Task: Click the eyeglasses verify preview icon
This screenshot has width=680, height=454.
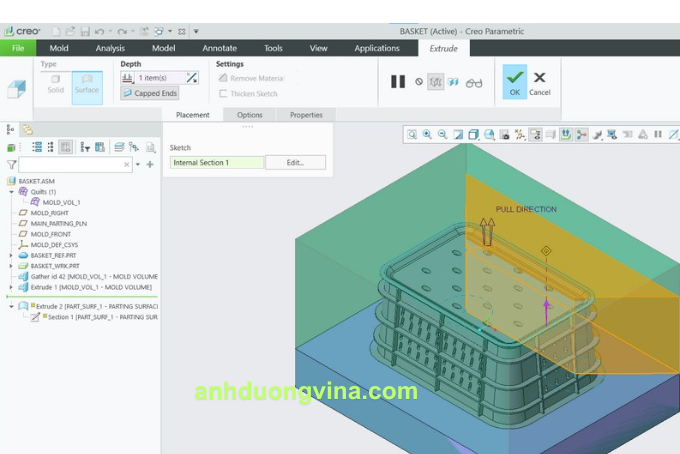Action: (474, 82)
